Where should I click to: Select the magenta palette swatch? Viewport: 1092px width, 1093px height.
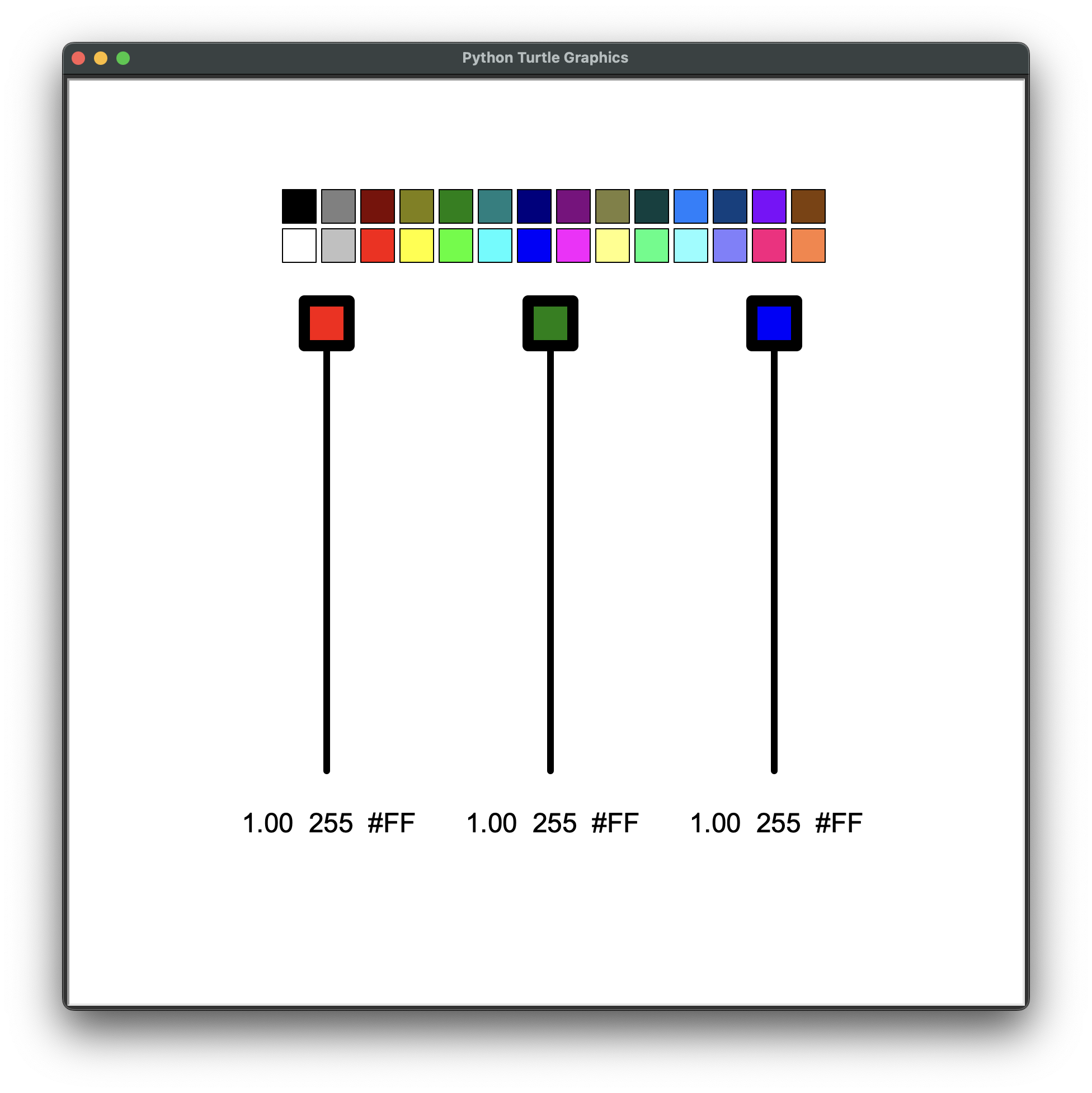point(573,246)
